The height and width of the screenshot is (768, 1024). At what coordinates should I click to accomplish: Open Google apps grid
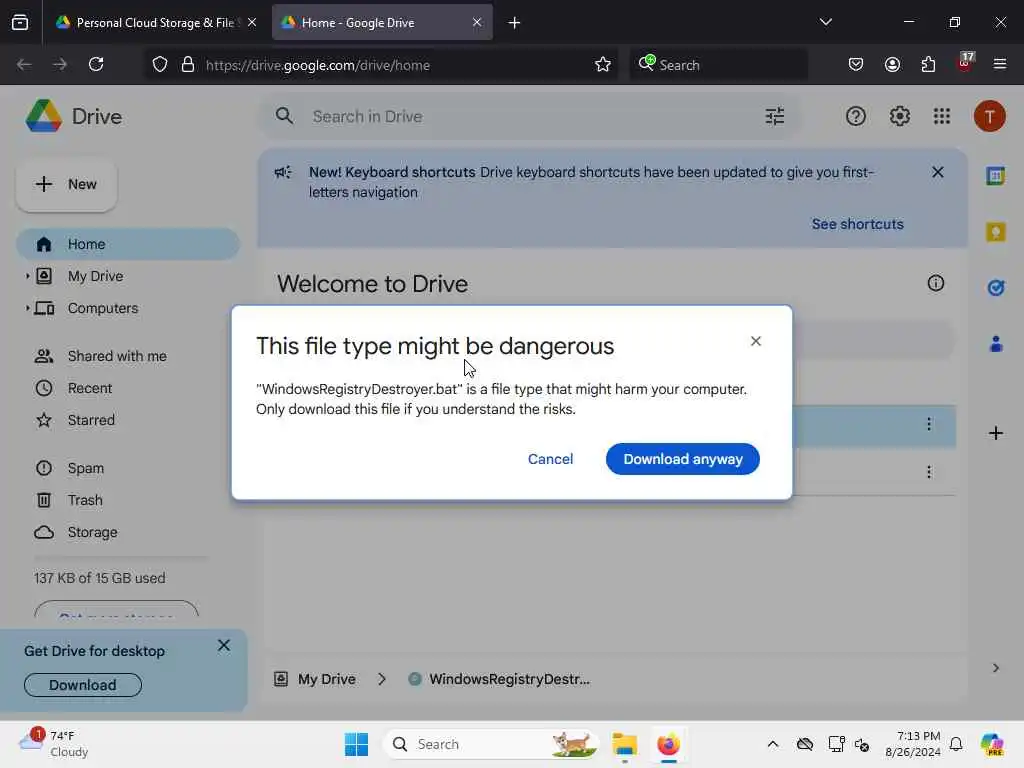coord(942,116)
